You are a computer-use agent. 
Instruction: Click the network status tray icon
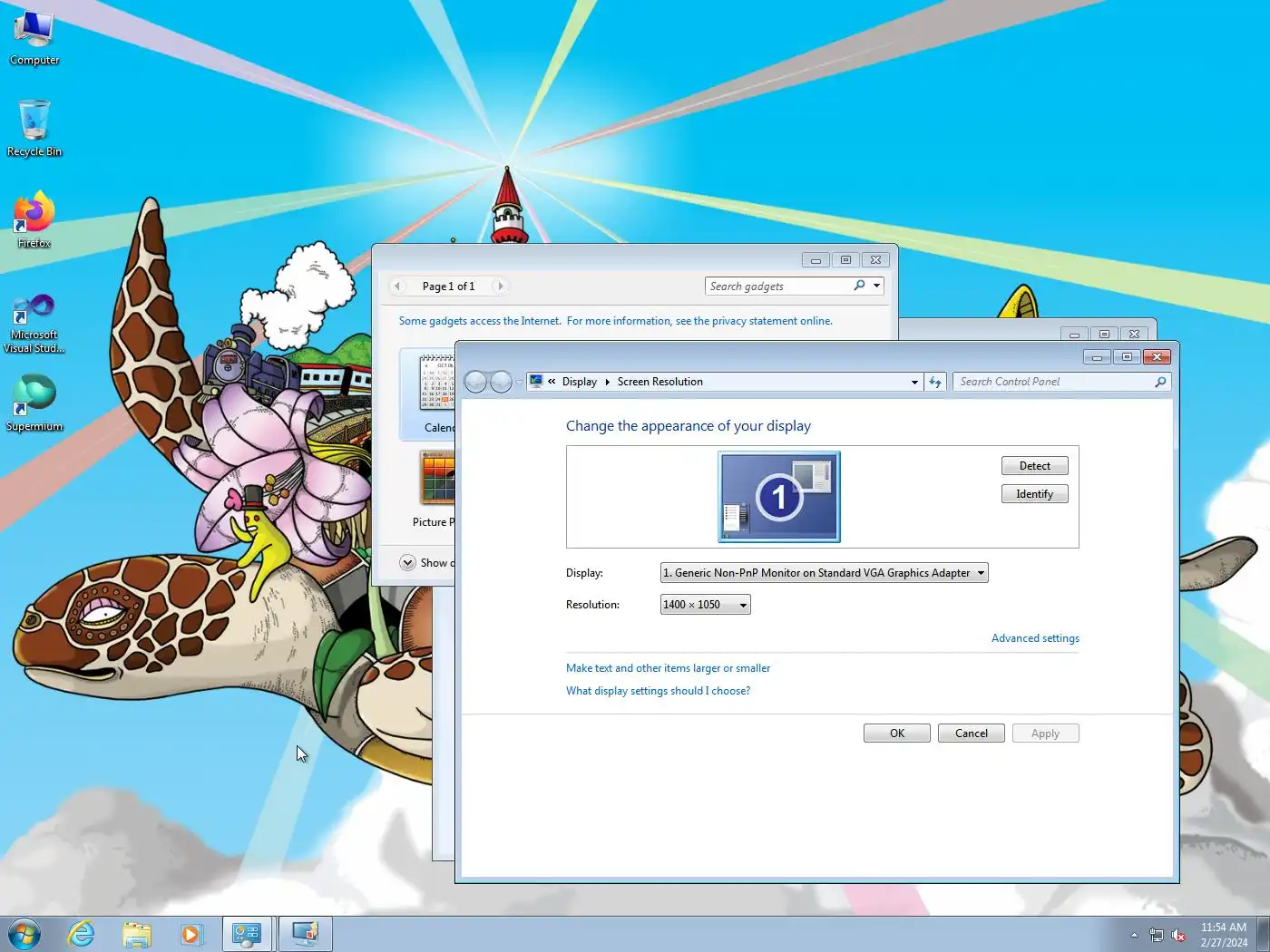click(x=1157, y=935)
